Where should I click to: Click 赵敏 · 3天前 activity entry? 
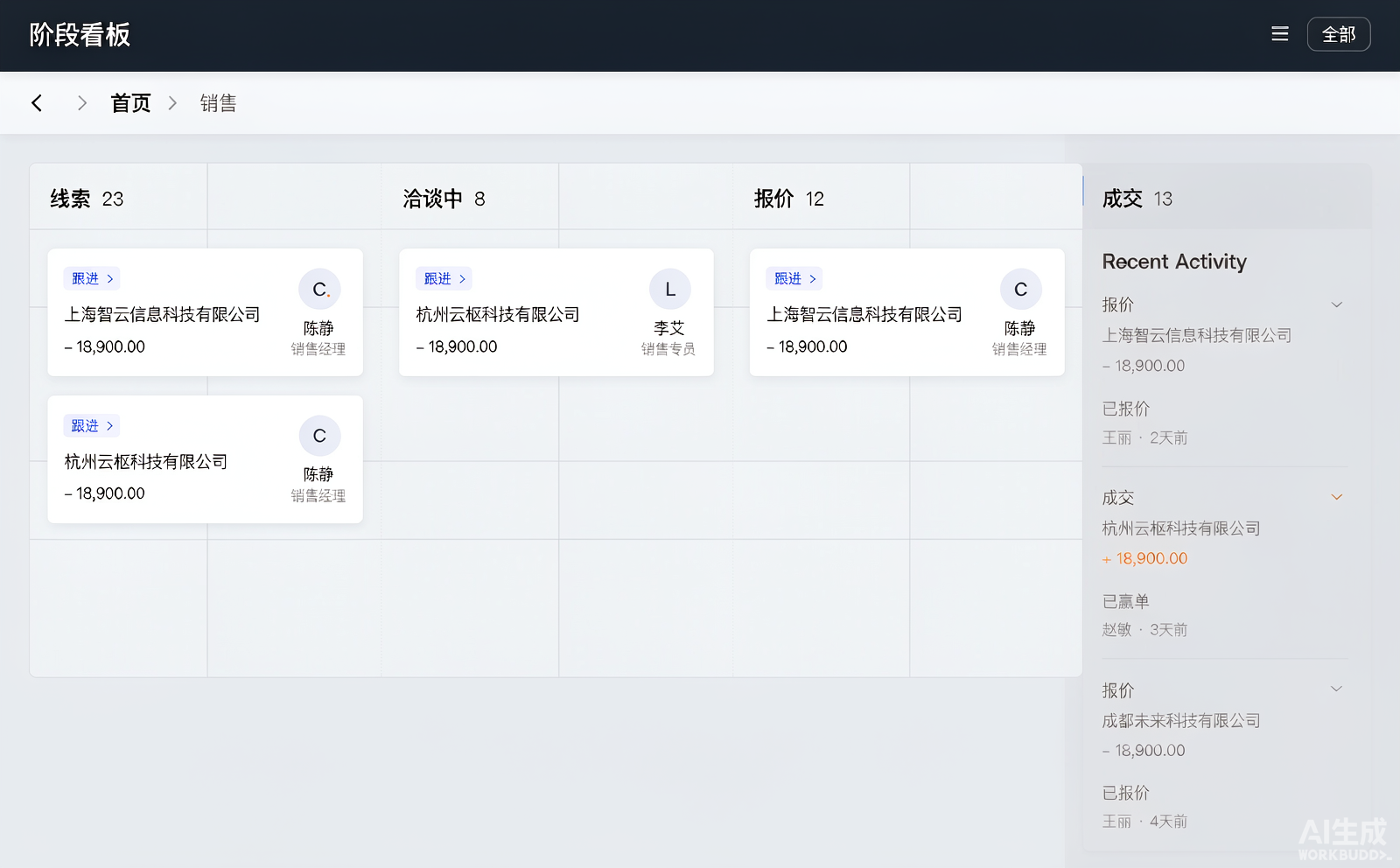click(1144, 629)
